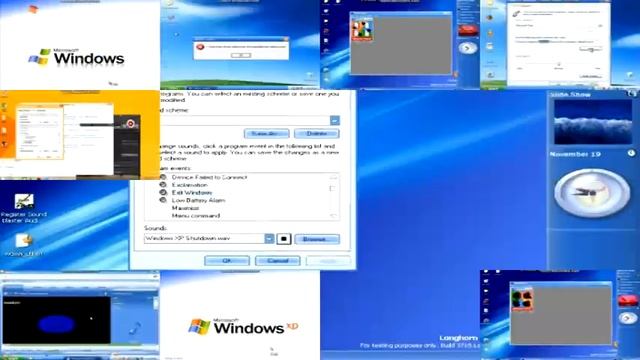Click speaker icon beside Exit Windows event

(x=163, y=193)
